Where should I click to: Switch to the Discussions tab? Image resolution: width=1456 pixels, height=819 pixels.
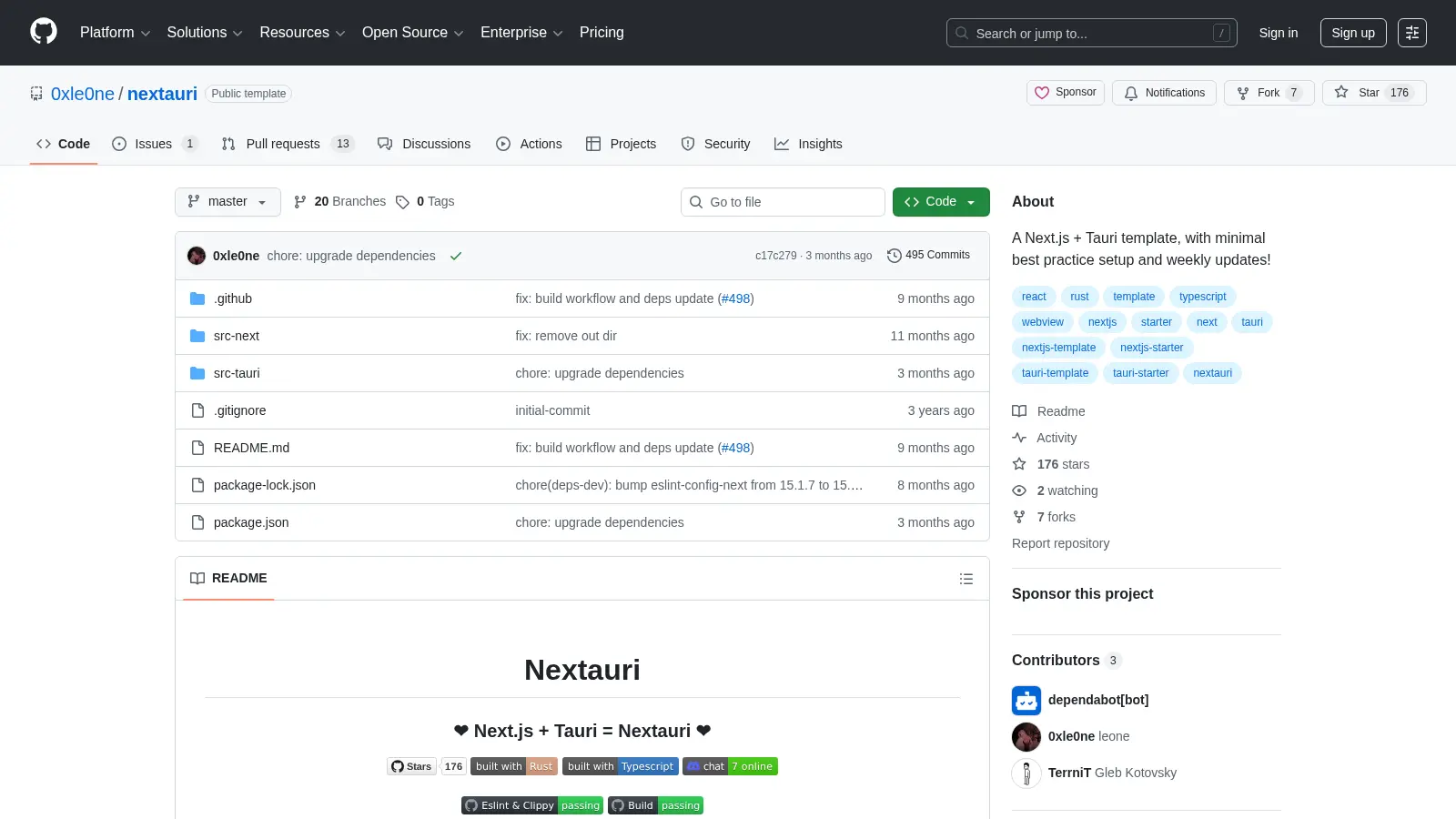[424, 144]
